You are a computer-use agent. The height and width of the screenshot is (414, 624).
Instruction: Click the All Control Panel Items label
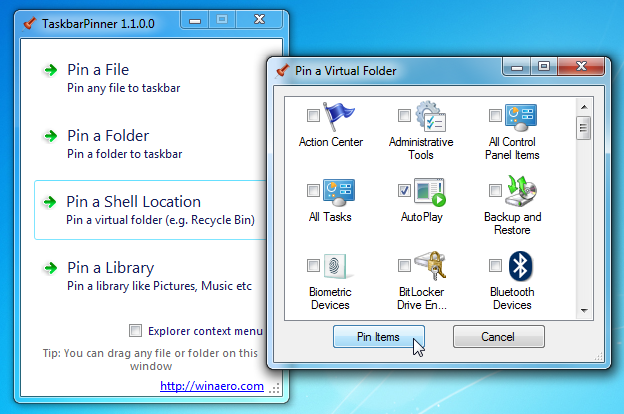click(x=512, y=148)
